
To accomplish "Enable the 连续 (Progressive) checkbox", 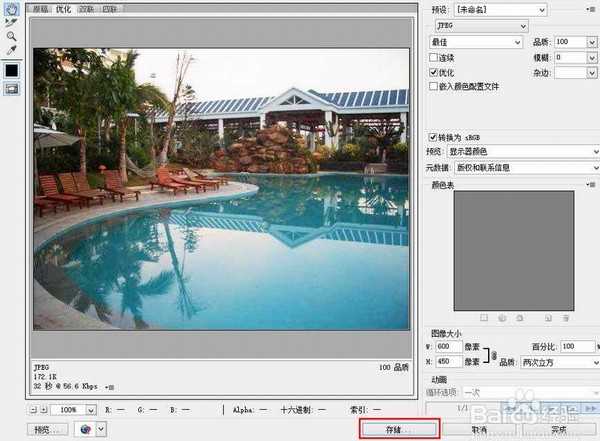I will point(433,58).
